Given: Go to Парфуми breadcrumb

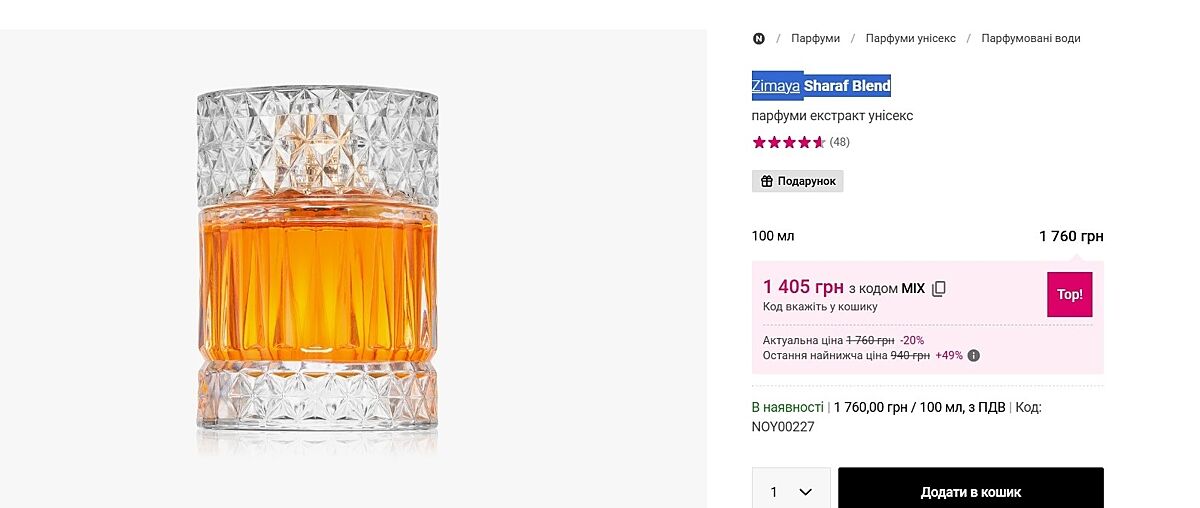Looking at the screenshot, I should click(x=815, y=39).
